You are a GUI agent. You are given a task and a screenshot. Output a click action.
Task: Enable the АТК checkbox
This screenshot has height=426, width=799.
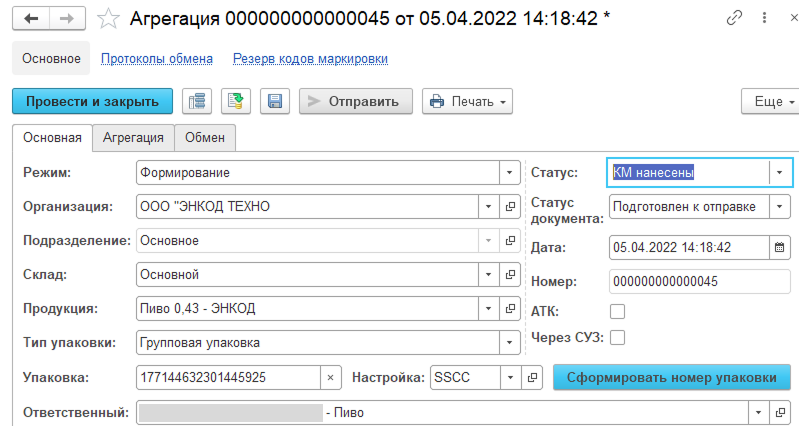coord(618,311)
